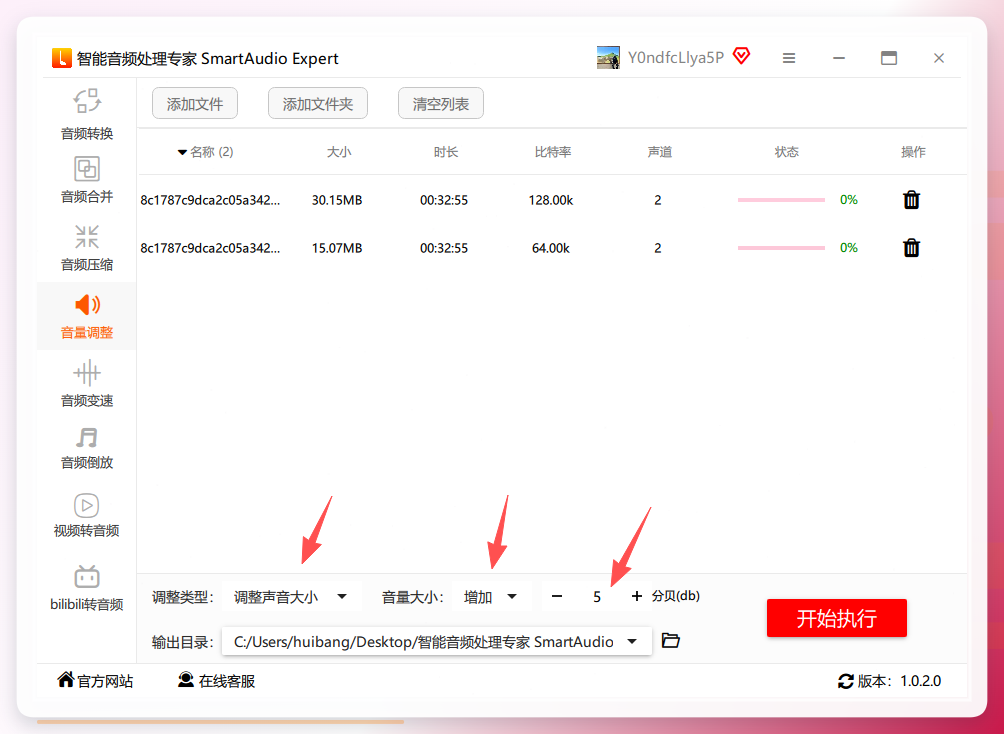Click the 状态 column header
This screenshot has width=1004, height=734.
[786, 152]
